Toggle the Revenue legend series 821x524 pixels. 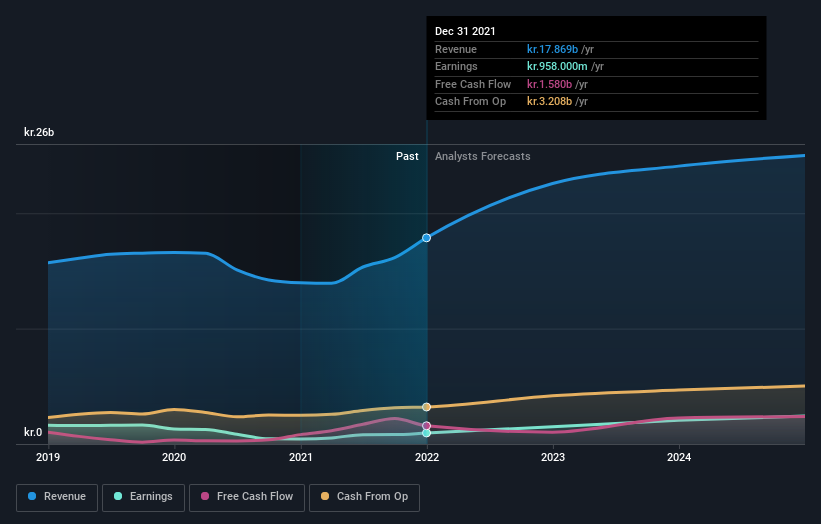(57, 497)
